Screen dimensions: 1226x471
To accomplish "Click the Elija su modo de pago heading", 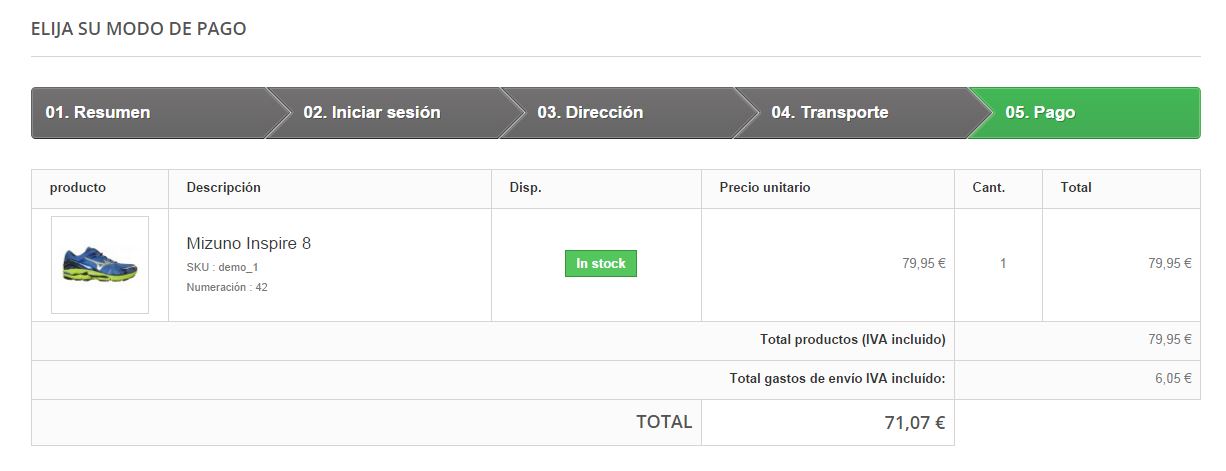I will [138, 29].
